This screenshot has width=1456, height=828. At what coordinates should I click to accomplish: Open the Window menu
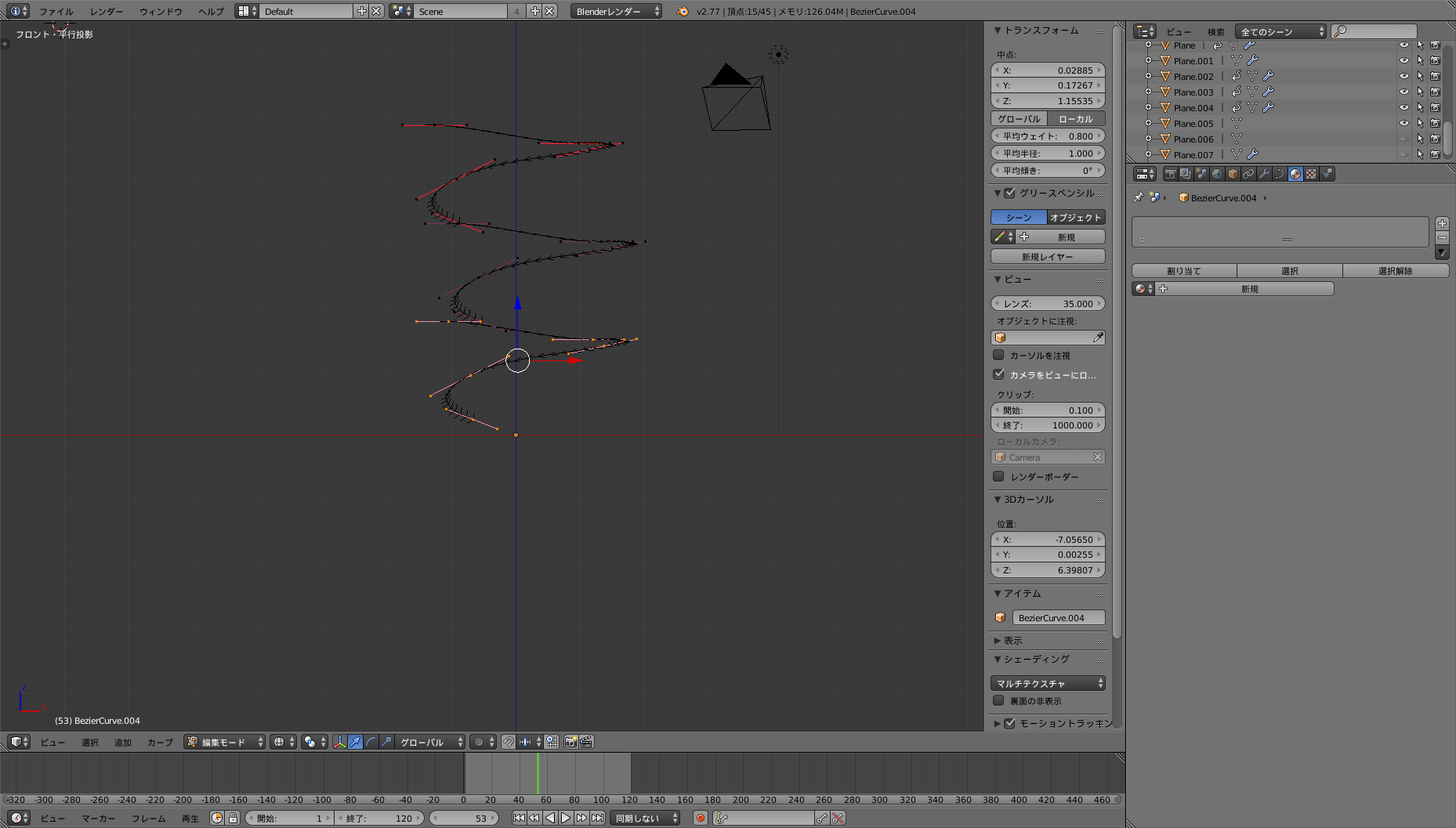[x=161, y=11]
